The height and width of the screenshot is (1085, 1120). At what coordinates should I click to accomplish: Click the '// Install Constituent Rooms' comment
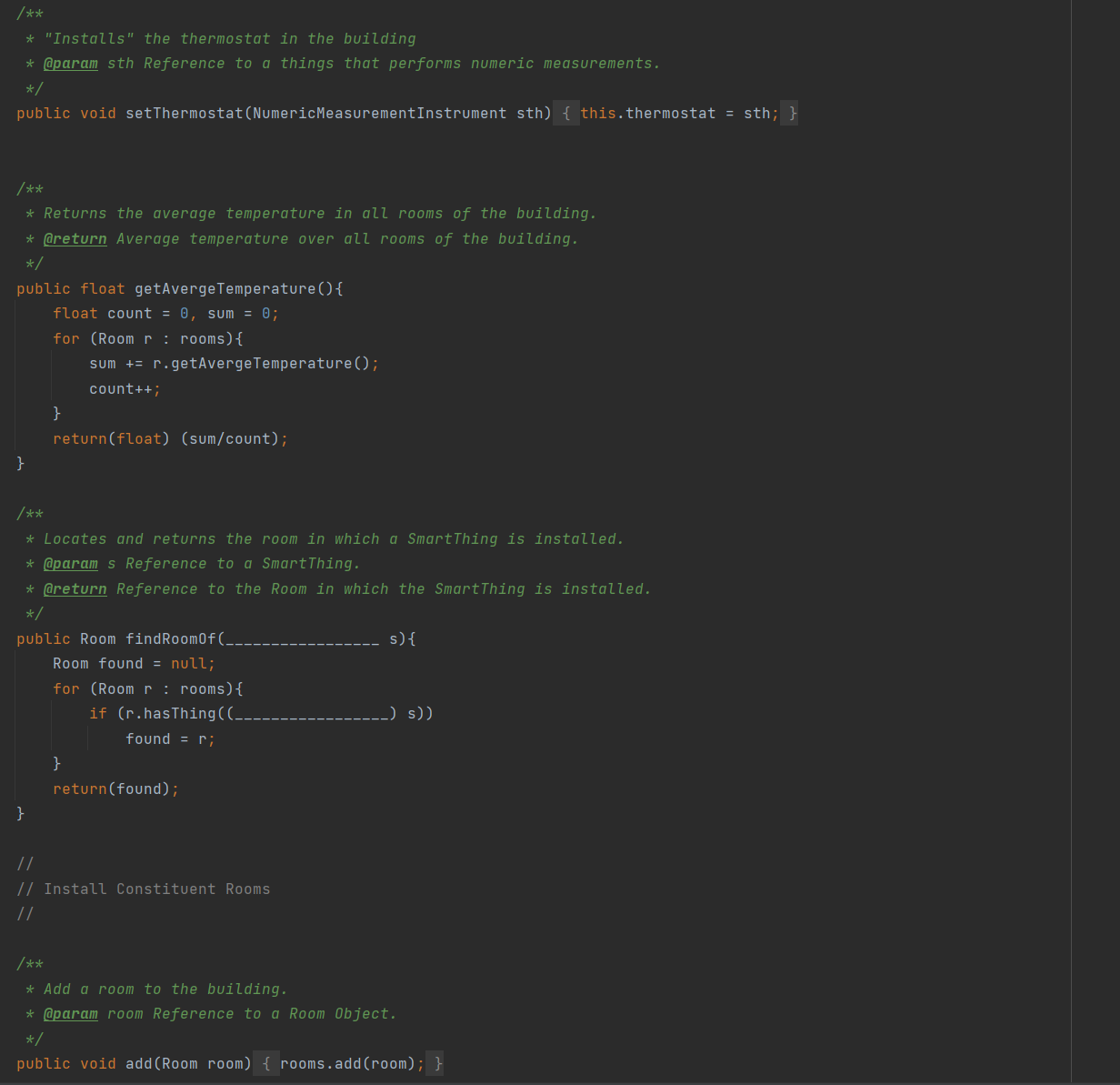(144, 889)
